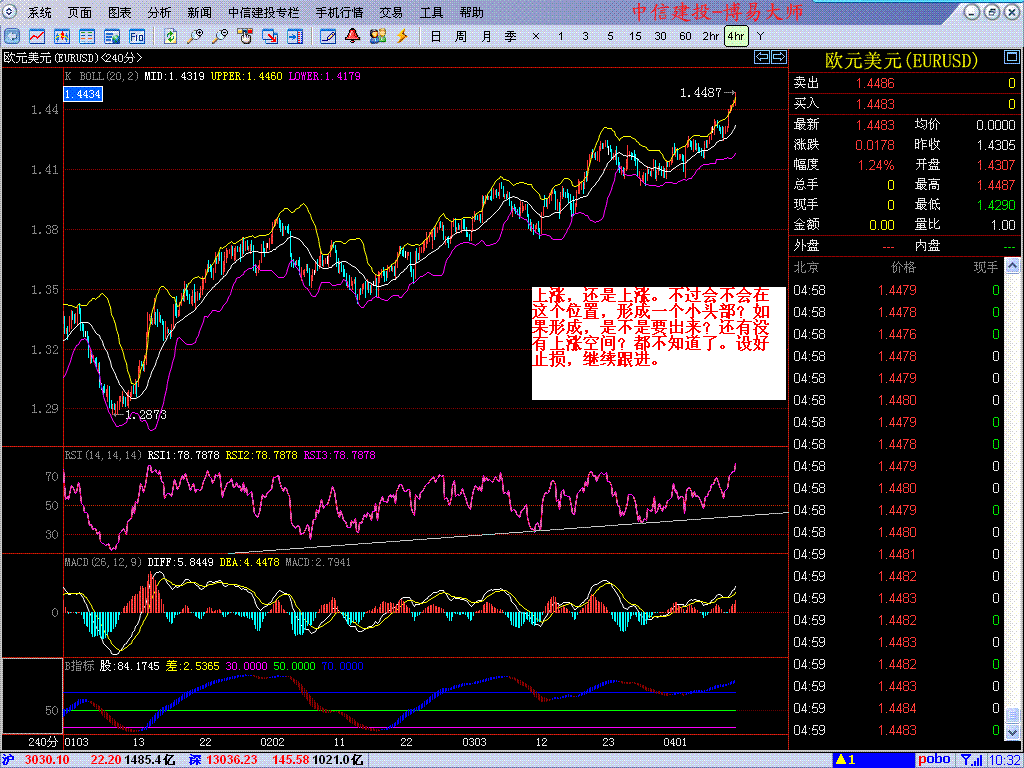1024x768 pixels.
Task: Click the MACD(26,12,9) indicator label
Action: pos(103,562)
